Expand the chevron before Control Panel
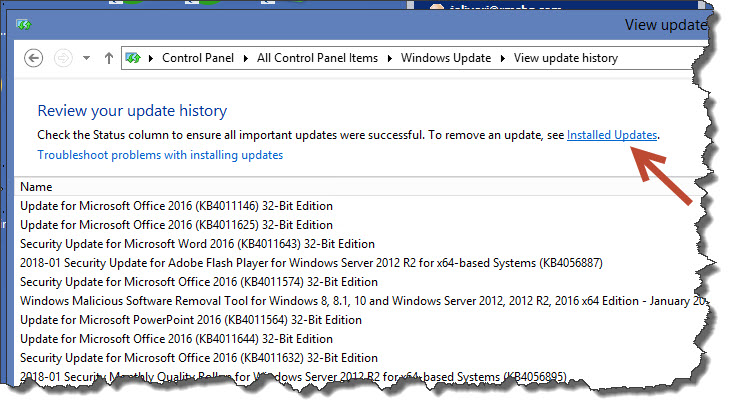 [151, 58]
